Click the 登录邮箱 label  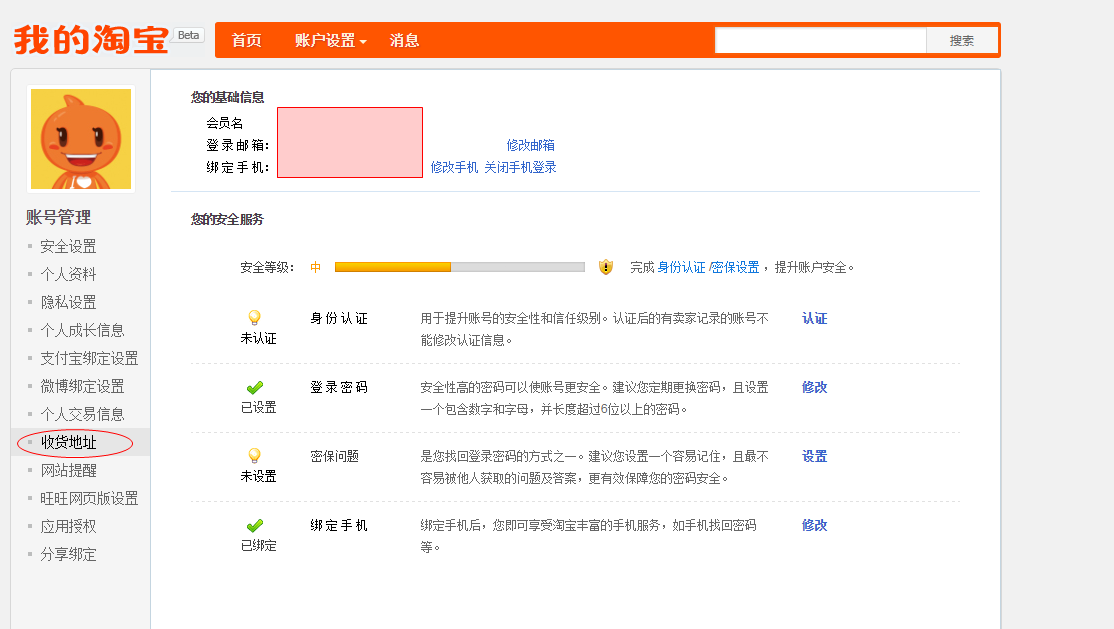tap(237, 145)
